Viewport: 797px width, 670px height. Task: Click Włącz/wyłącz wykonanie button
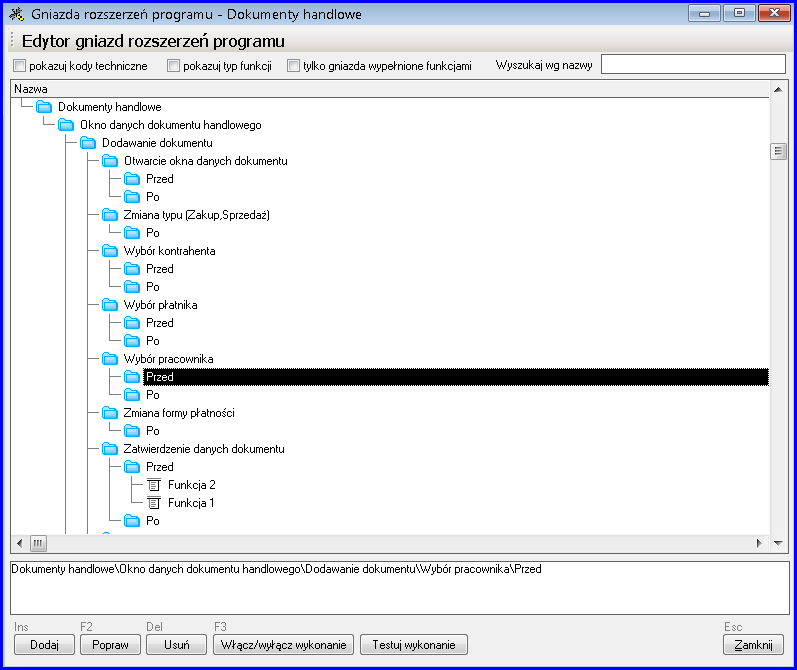(283, 645)
